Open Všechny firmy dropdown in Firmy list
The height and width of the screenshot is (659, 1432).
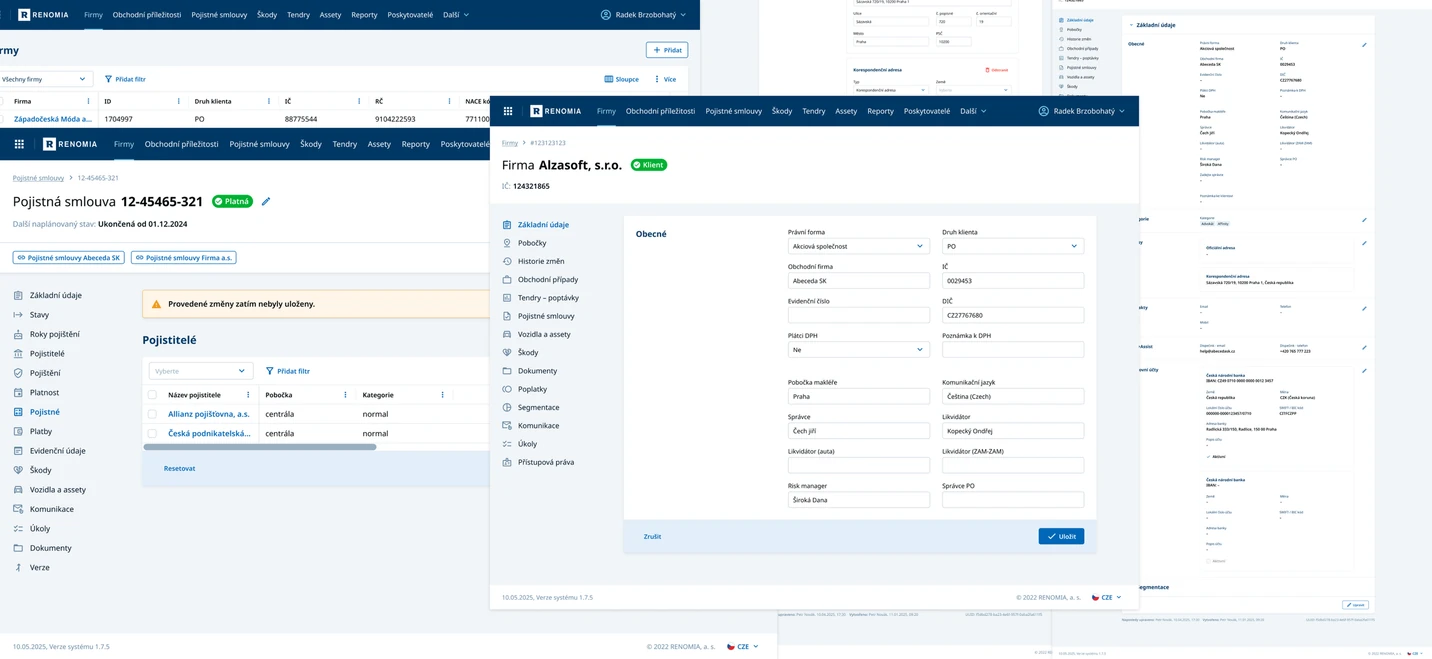click(44, 79)
